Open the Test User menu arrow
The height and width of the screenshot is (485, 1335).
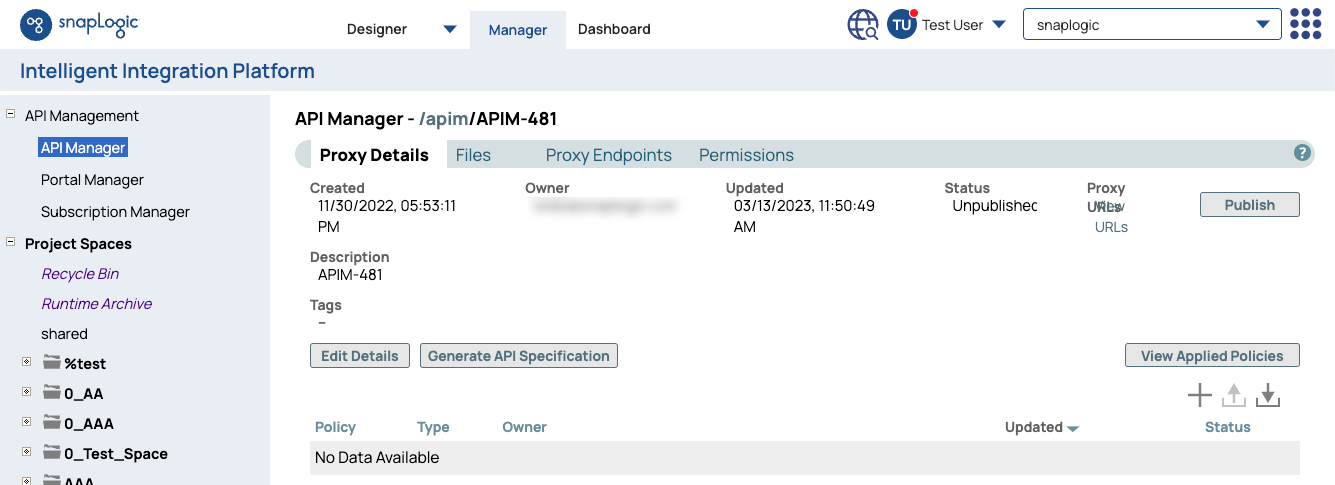click(x=998, y=25)
